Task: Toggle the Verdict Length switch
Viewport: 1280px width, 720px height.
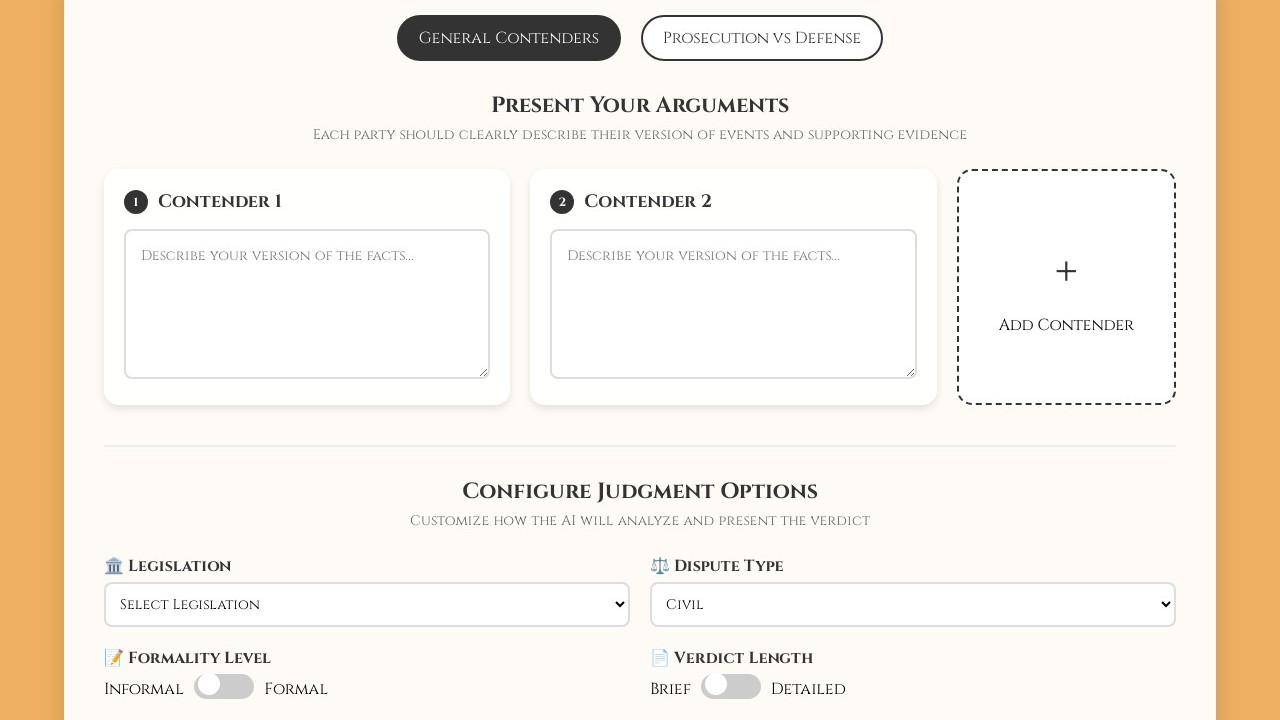Action: click(731, 686)
